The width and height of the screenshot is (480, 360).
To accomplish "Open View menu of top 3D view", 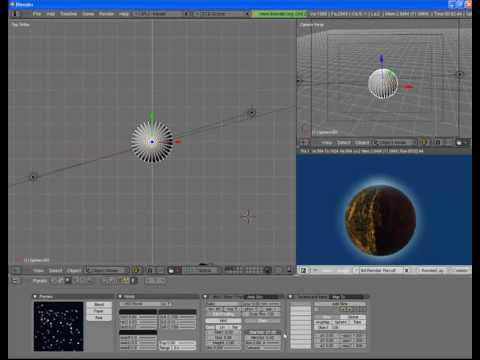I will (x=39, y=270).
